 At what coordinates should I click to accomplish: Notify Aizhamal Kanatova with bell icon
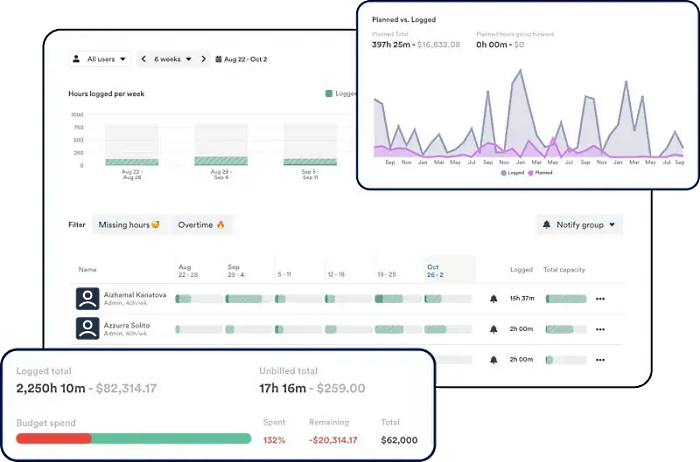coord(493,299)
